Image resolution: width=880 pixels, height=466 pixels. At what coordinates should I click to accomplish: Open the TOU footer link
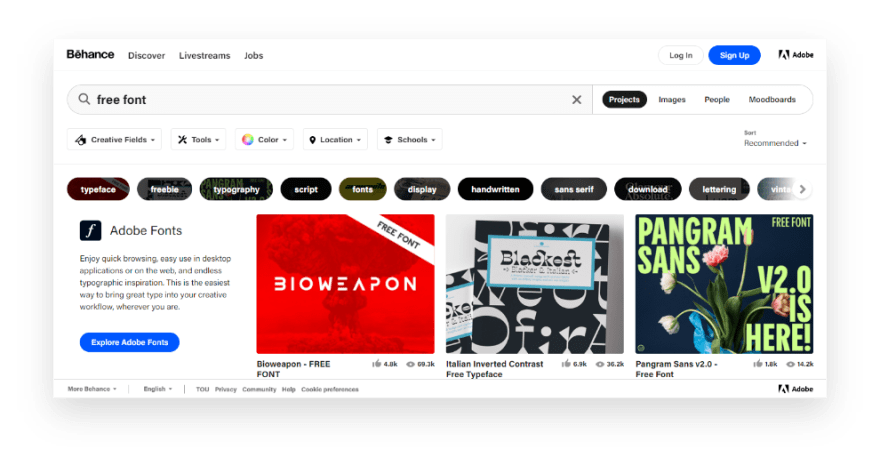[202, 389]
